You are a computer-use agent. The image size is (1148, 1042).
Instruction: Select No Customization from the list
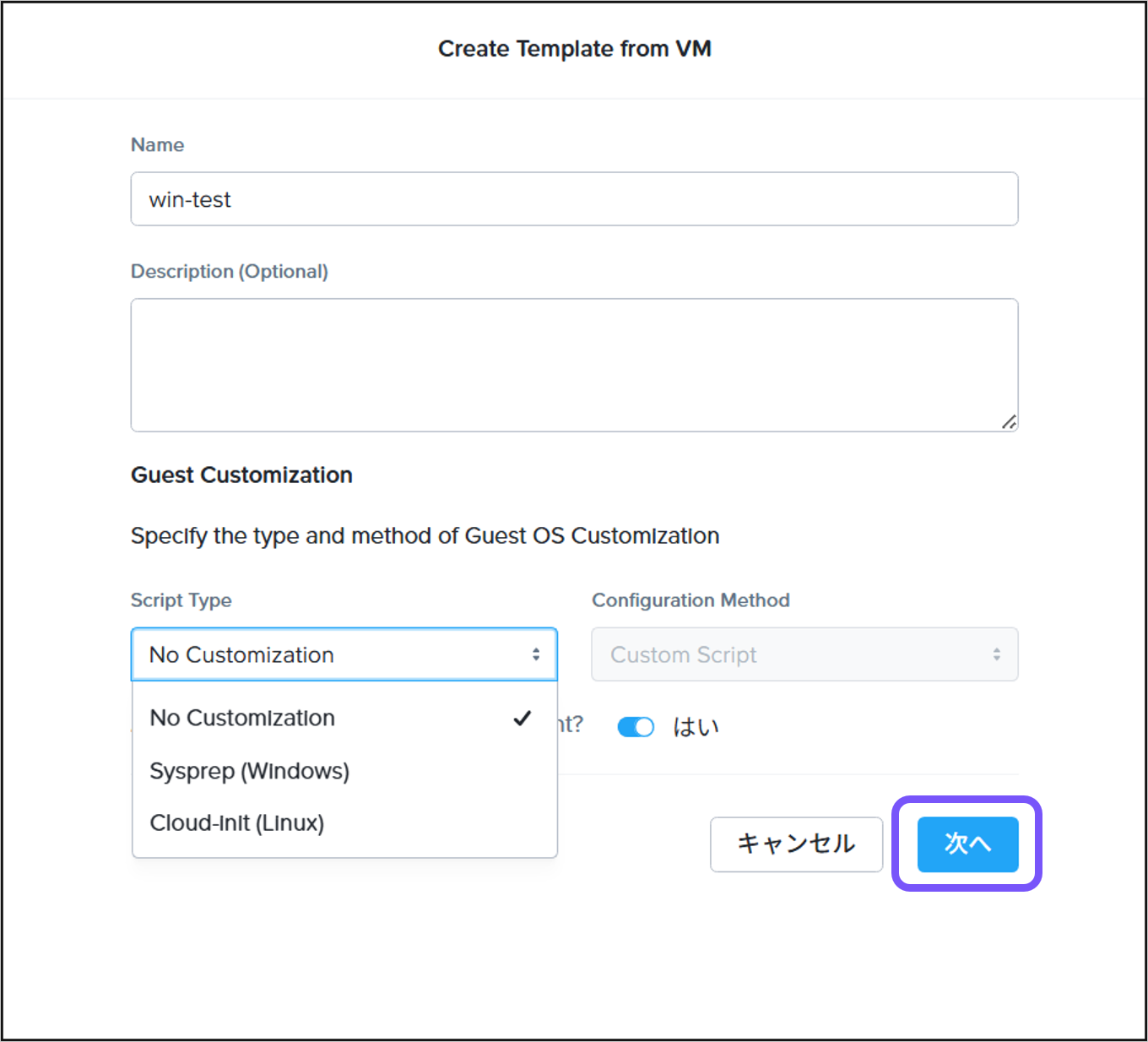242,718
